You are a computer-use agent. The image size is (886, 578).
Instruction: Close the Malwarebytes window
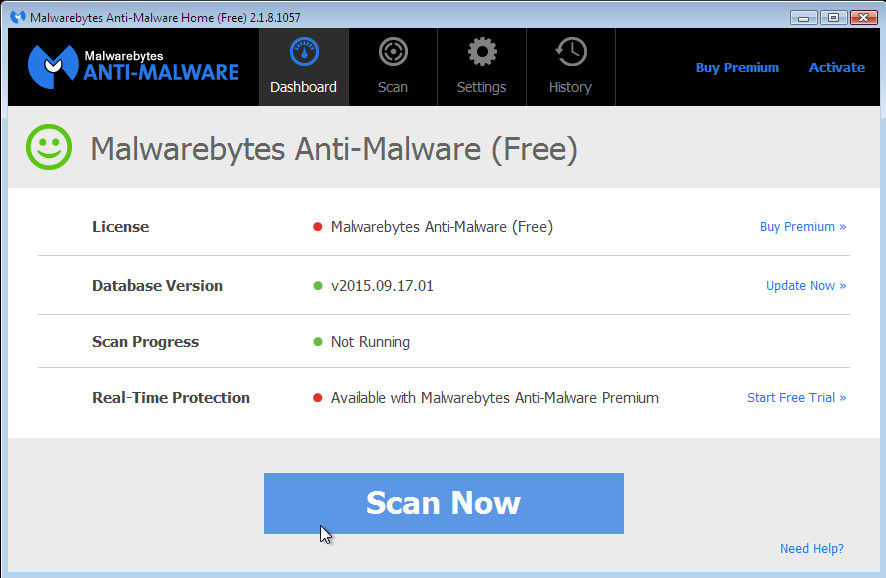coord(863,18)
